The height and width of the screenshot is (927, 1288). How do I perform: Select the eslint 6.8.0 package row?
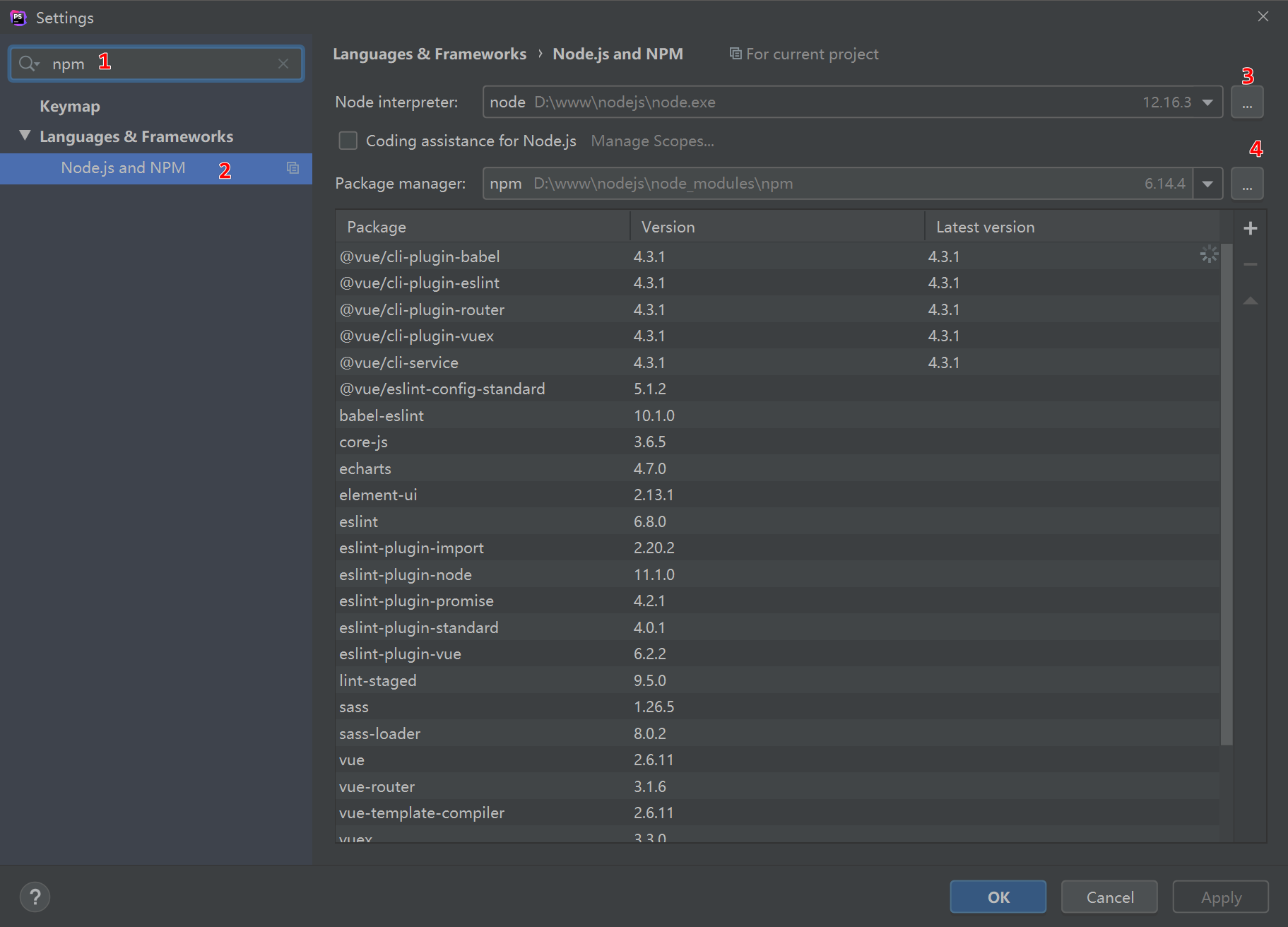(778, 521)
